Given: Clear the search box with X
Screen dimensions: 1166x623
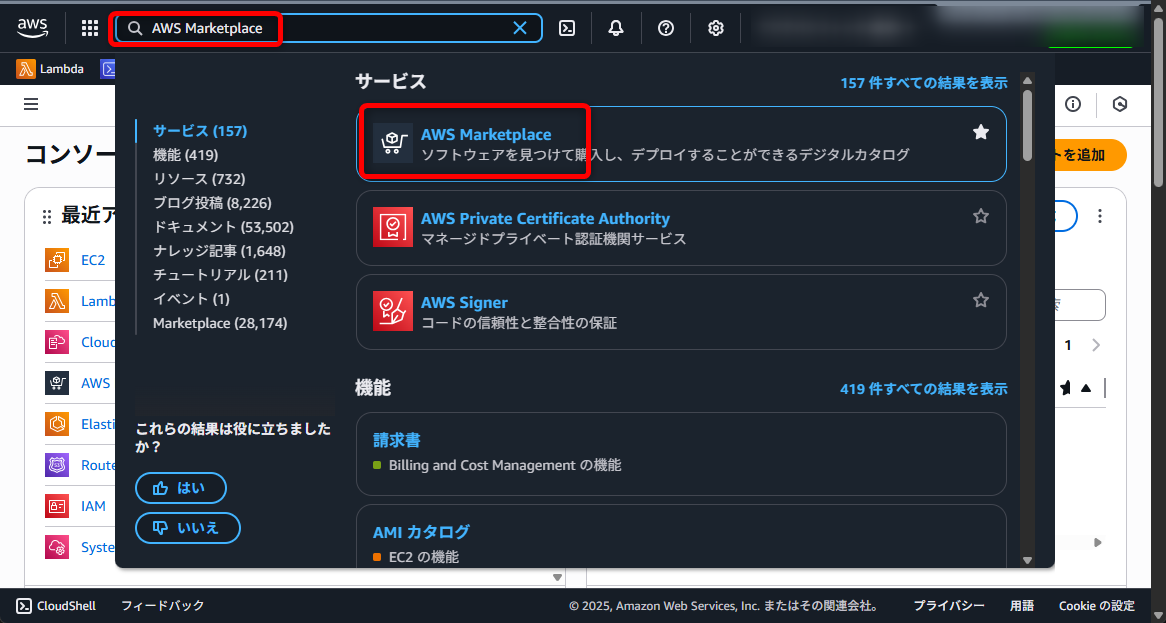Looking at the screenshot, I should click(520, 28).
